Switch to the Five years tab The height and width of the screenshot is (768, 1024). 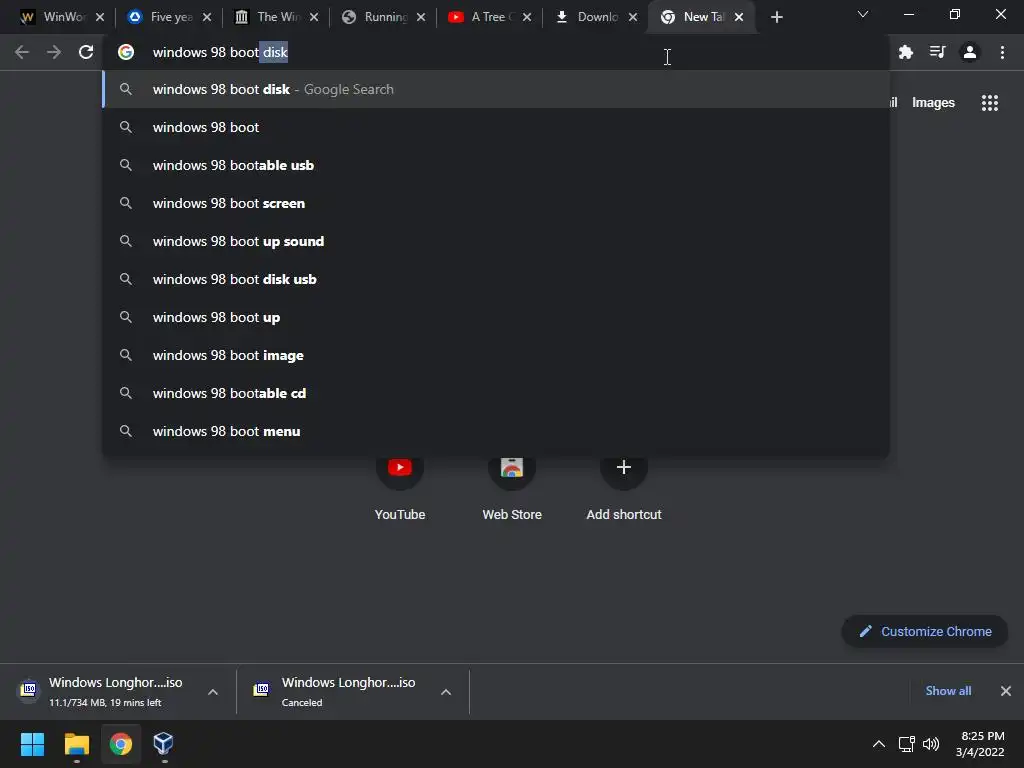[x=161, y=17]
